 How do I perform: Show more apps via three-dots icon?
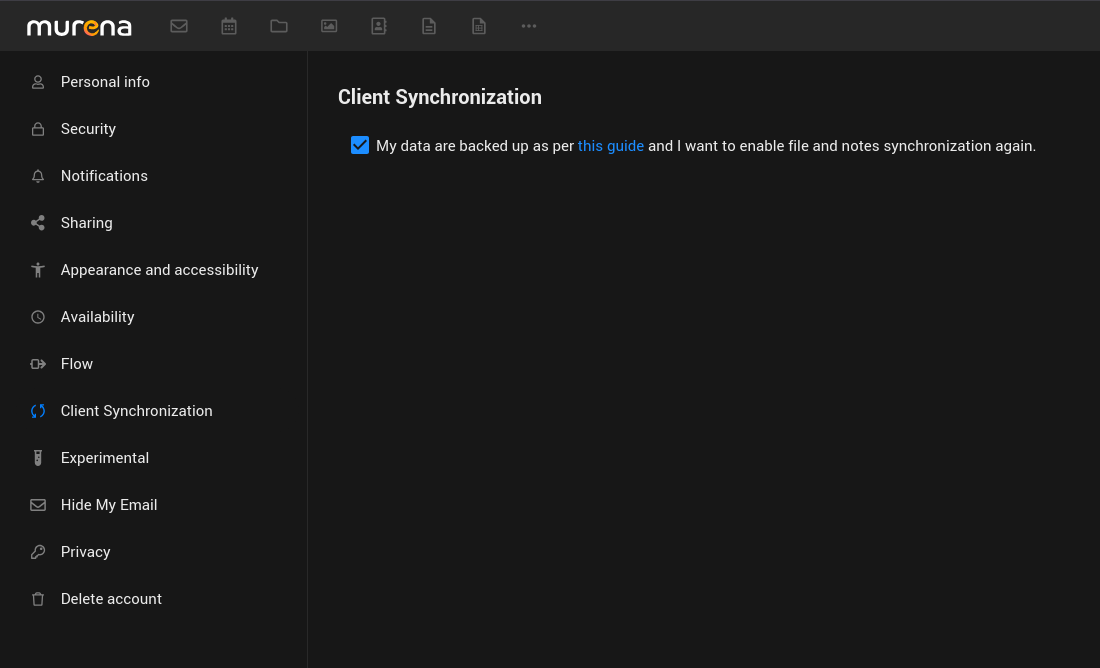click(529, 26)
